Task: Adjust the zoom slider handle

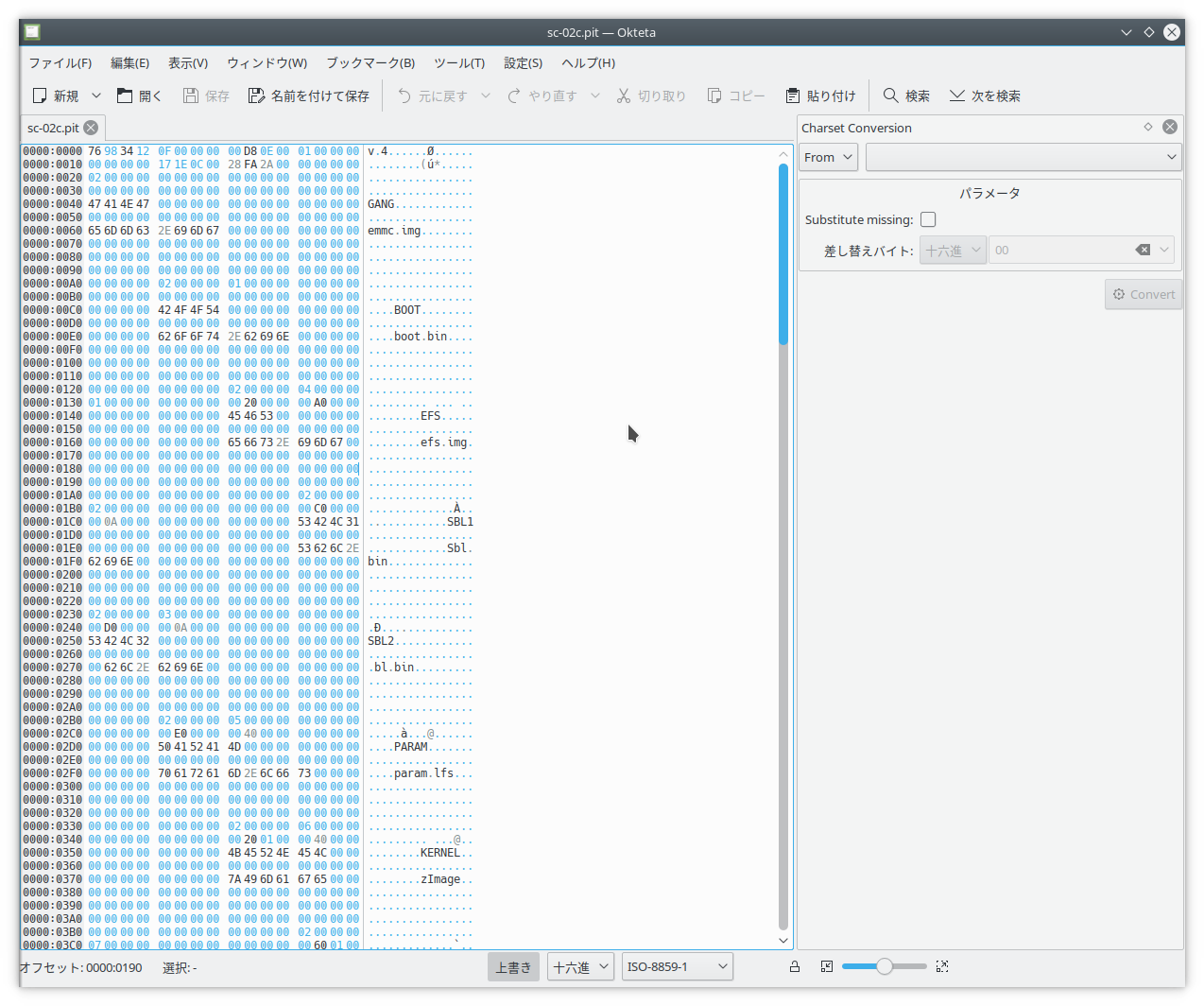Action: click(885, 966)
